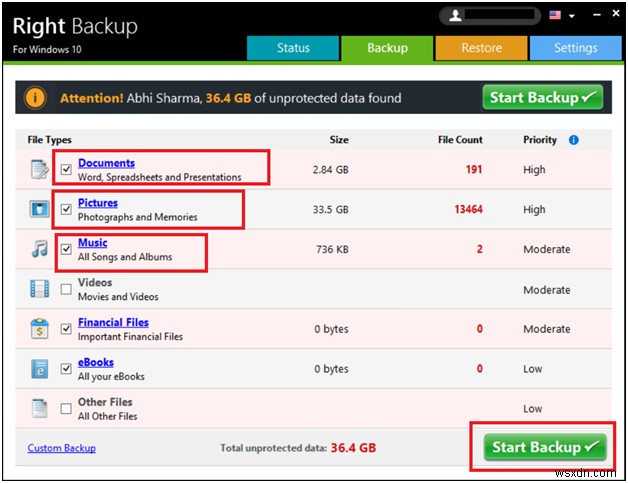This screenshot has height=483, width=628.
Task: Click the File Types column header
Action: click(x=49, y=140)
